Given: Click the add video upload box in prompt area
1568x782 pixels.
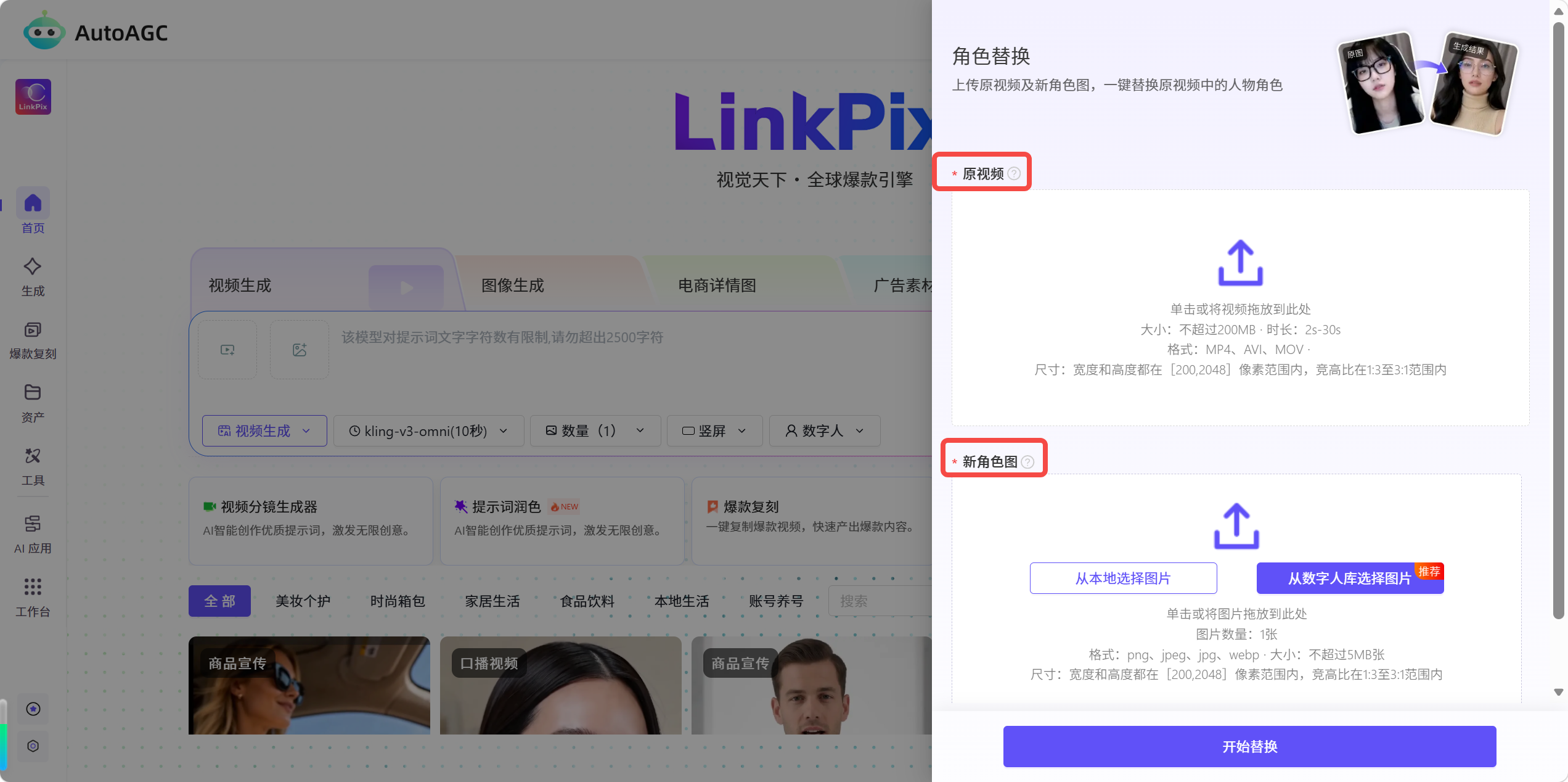Looking at the screenshot, I should (x=227, y=350).
